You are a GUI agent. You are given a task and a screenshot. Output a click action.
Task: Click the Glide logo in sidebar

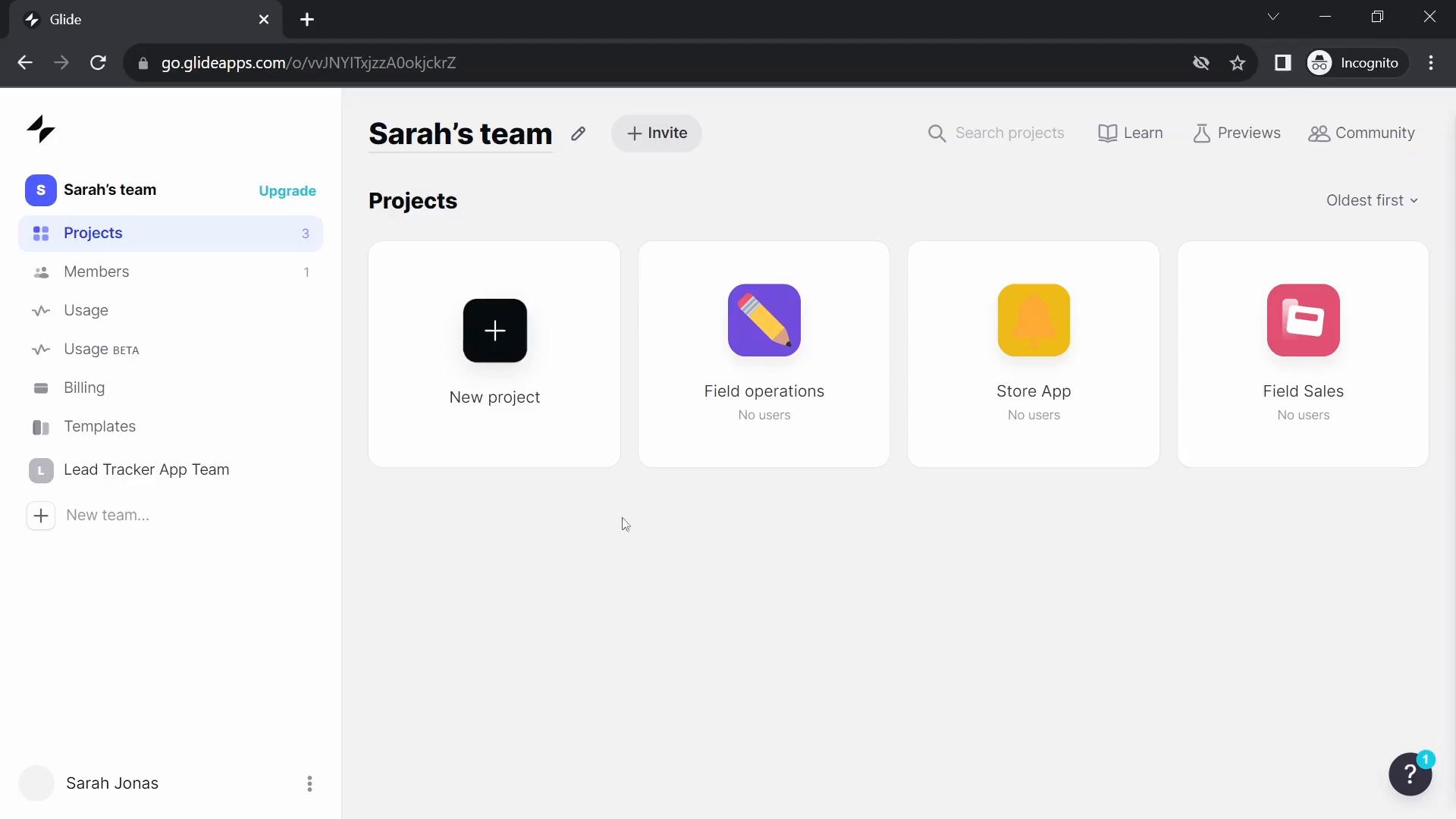click(x=41, y=129)
